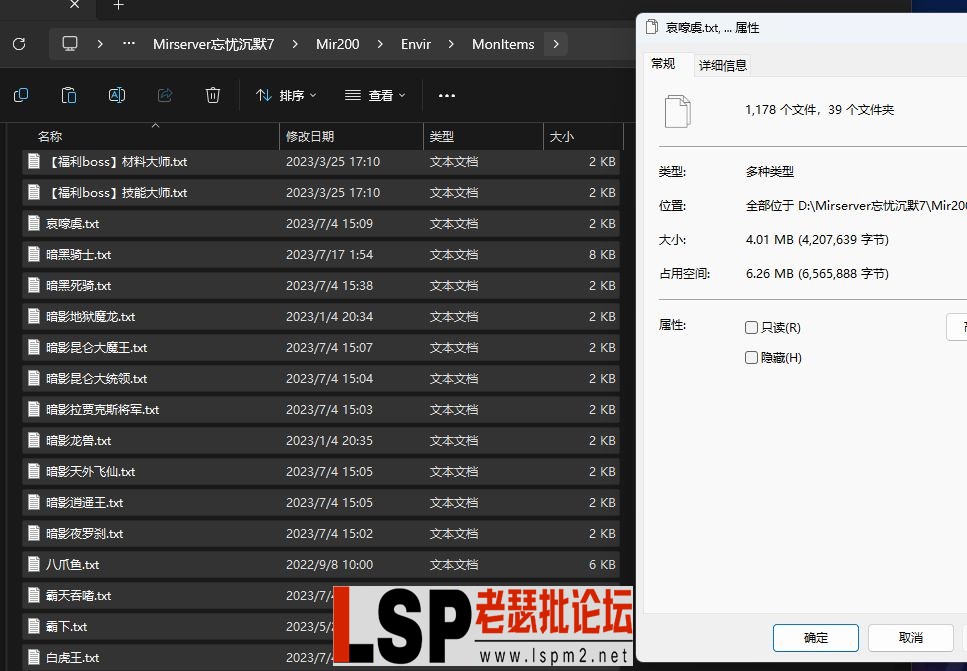Open the See more toolbar menu
Image resolution: width=967 pixels, height=671 pixels.
446,96
